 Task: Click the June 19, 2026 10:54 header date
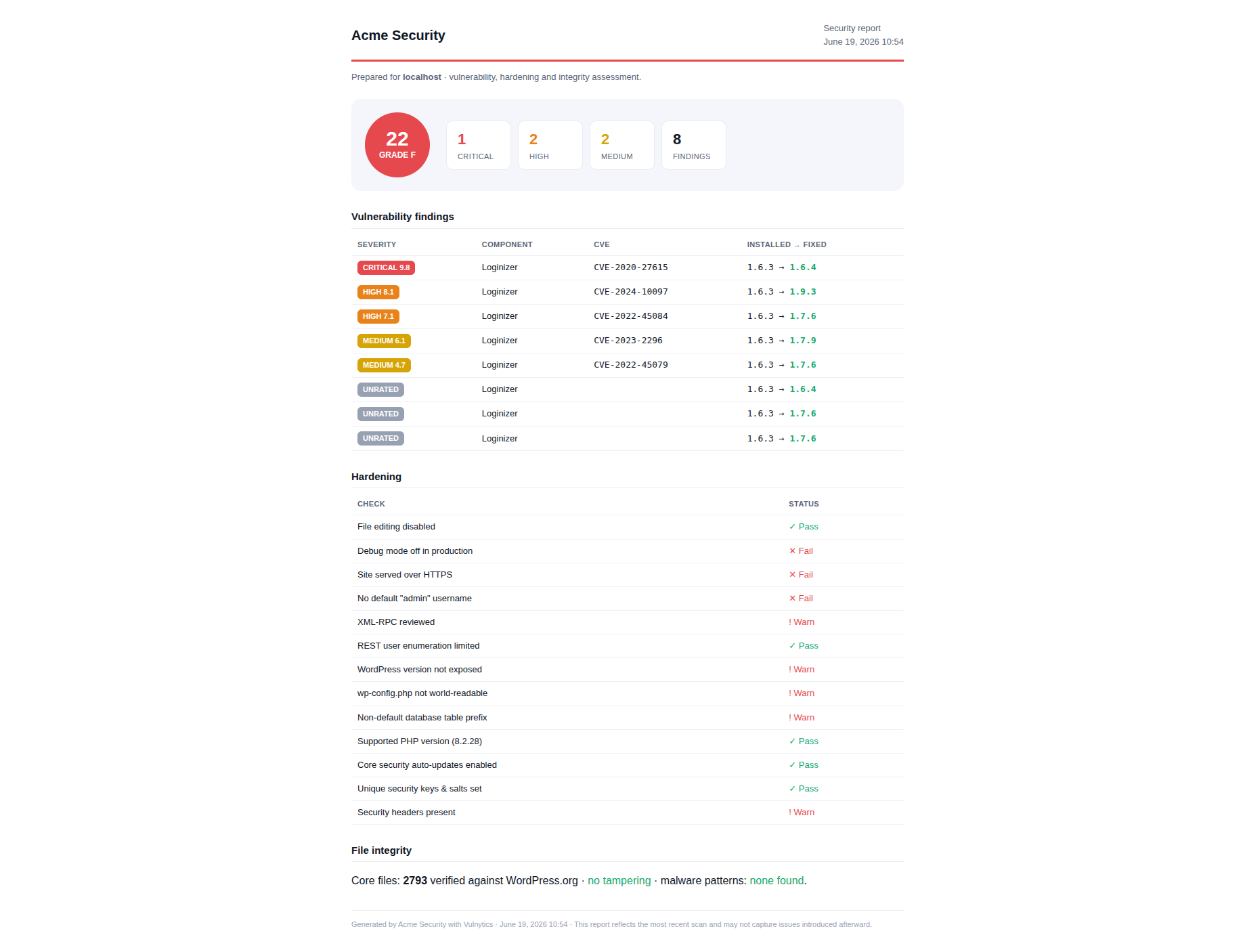(863, 42)
